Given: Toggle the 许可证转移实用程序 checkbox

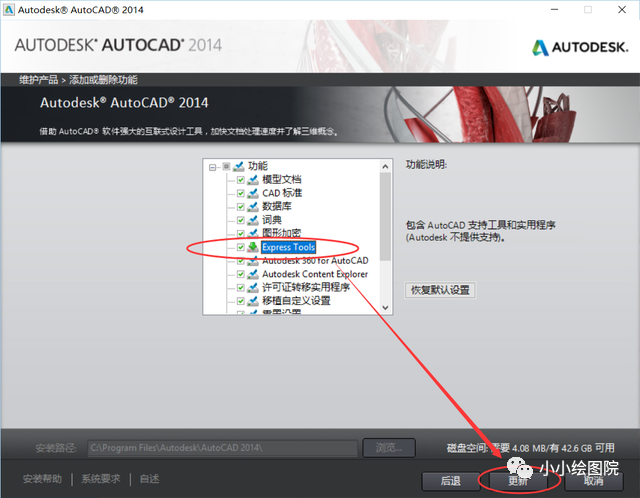Looking at the screenshot, I should (241, 287).
